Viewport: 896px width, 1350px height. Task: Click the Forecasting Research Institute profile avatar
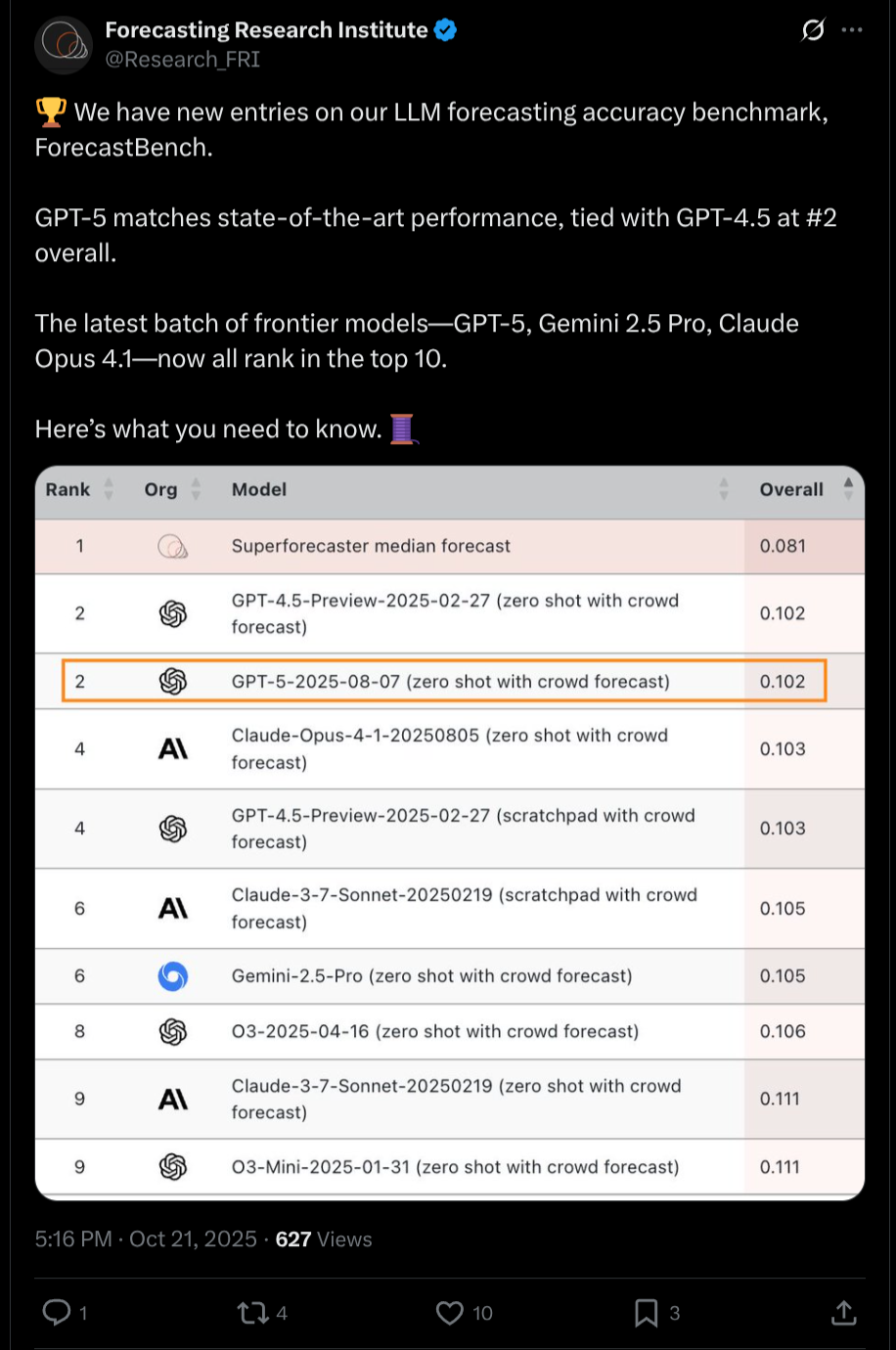pos(64,45)
